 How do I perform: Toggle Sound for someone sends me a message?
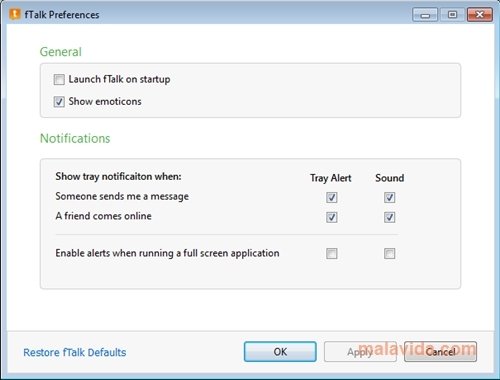point(390,197)
